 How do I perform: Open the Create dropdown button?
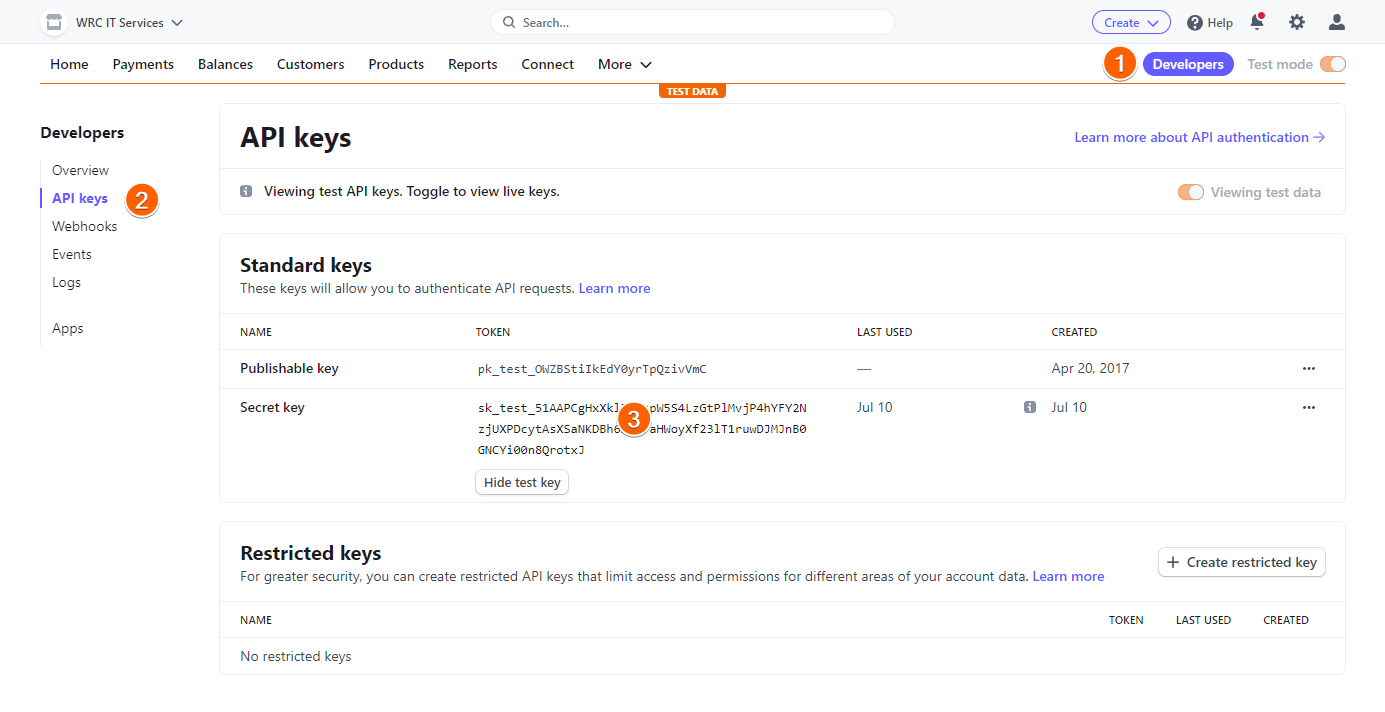tap(1130, 22)
